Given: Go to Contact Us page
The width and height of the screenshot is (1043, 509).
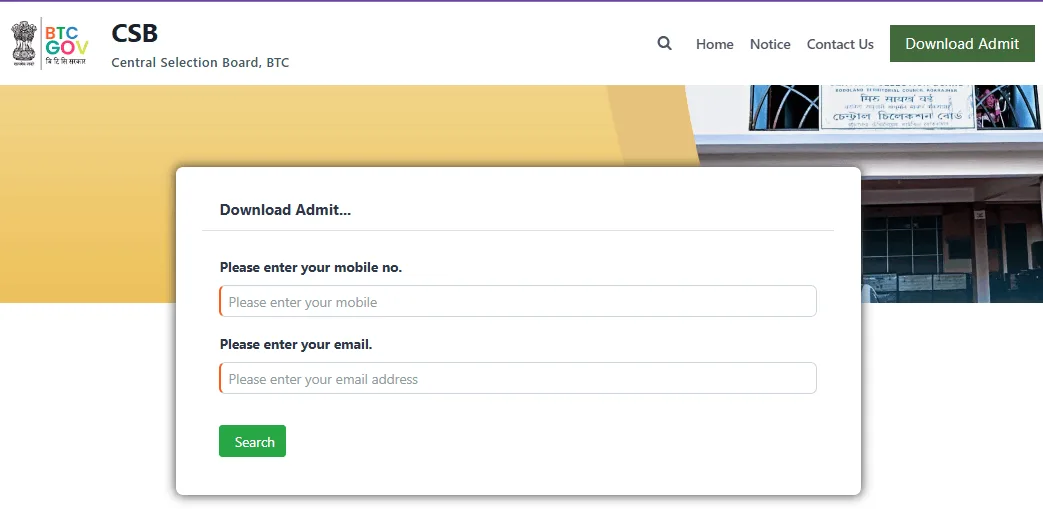Looking at the screenshot, I should [x=839, y=44].
